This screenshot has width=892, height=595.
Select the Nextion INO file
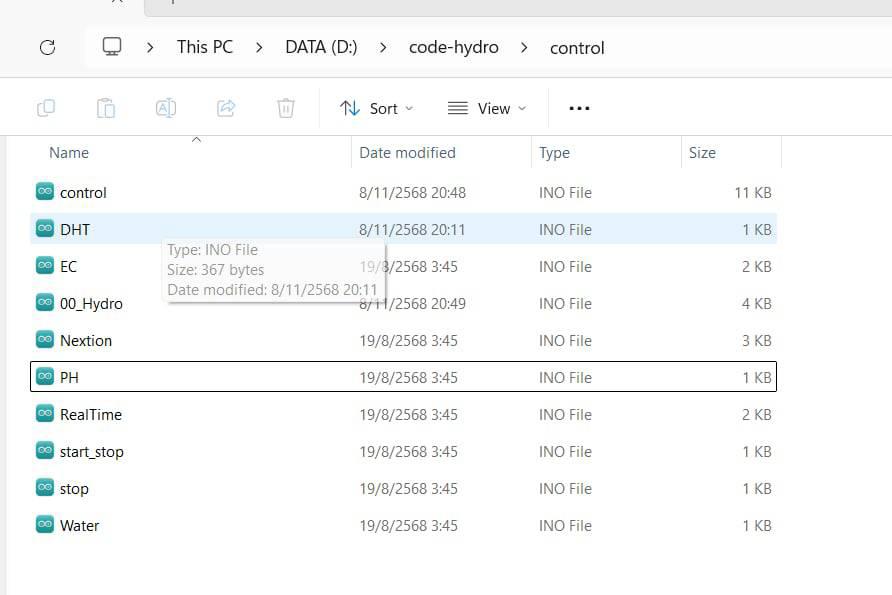point(86,341)
